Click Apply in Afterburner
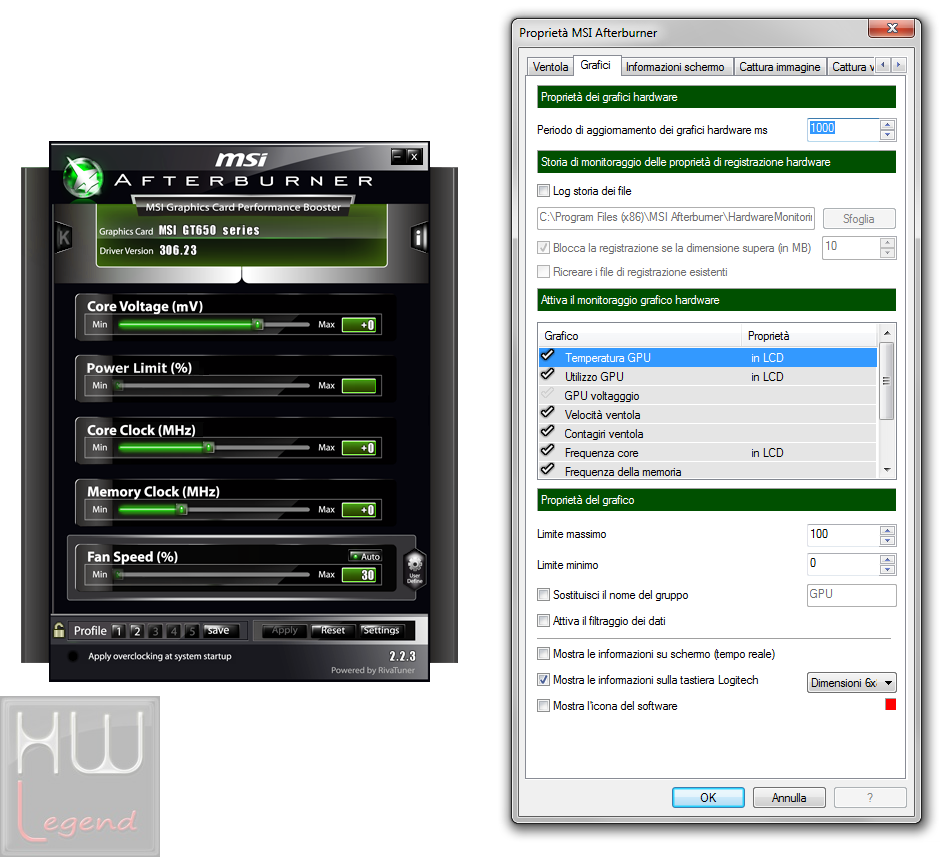 [x=284, y=630]
